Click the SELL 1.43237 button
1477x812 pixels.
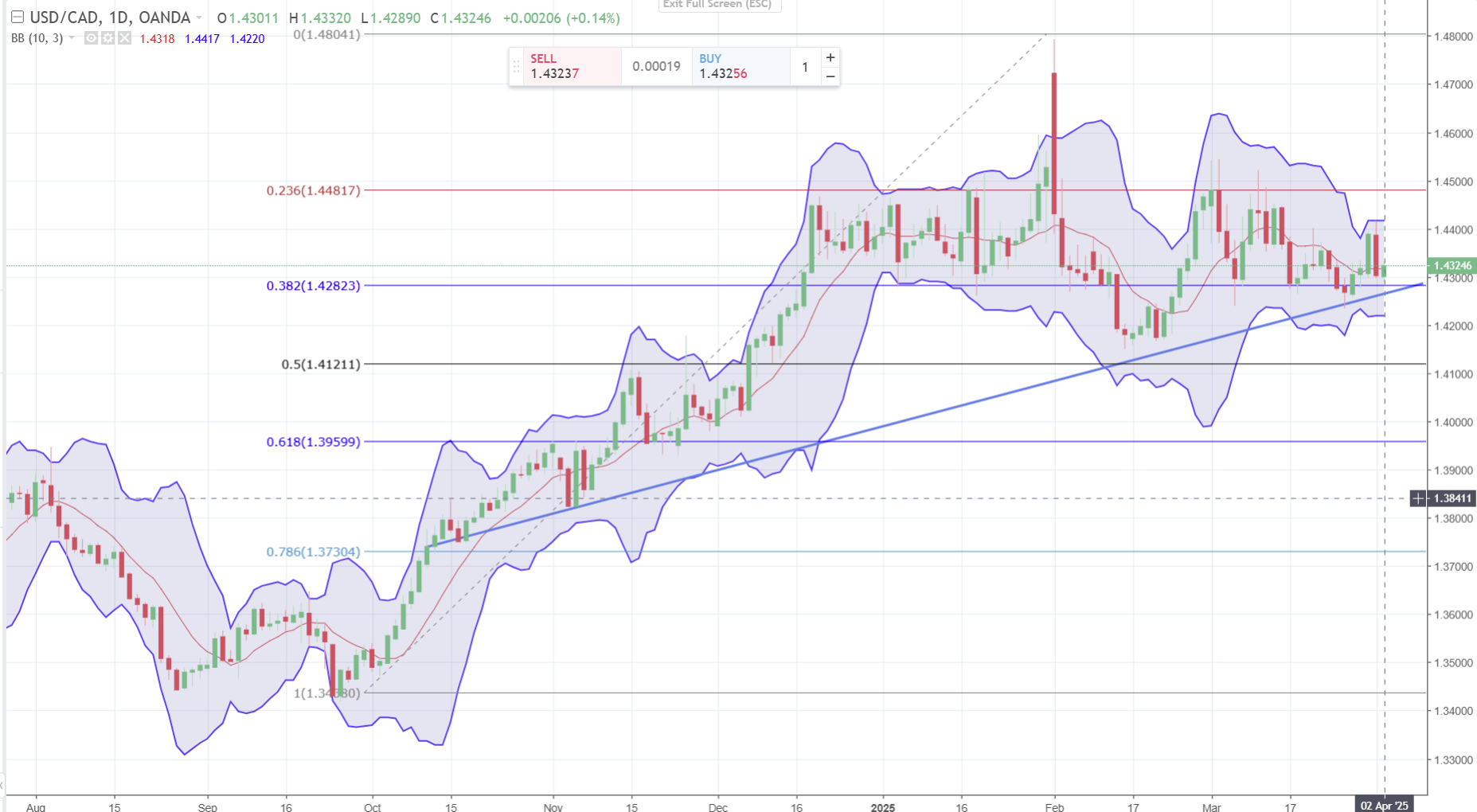tap(572, 66)
